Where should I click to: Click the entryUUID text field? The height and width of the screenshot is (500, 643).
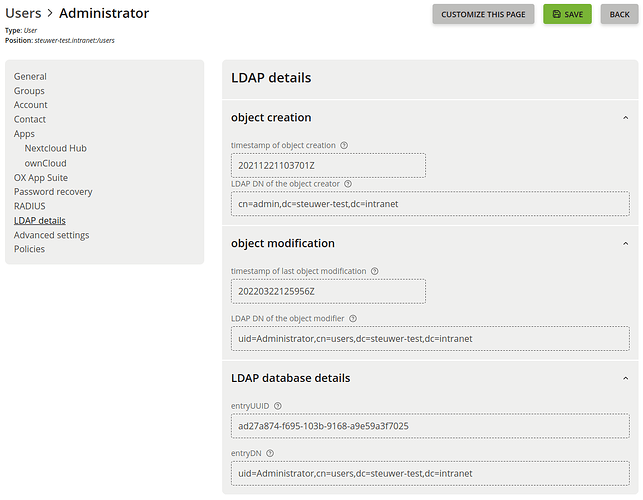[430, 426]
